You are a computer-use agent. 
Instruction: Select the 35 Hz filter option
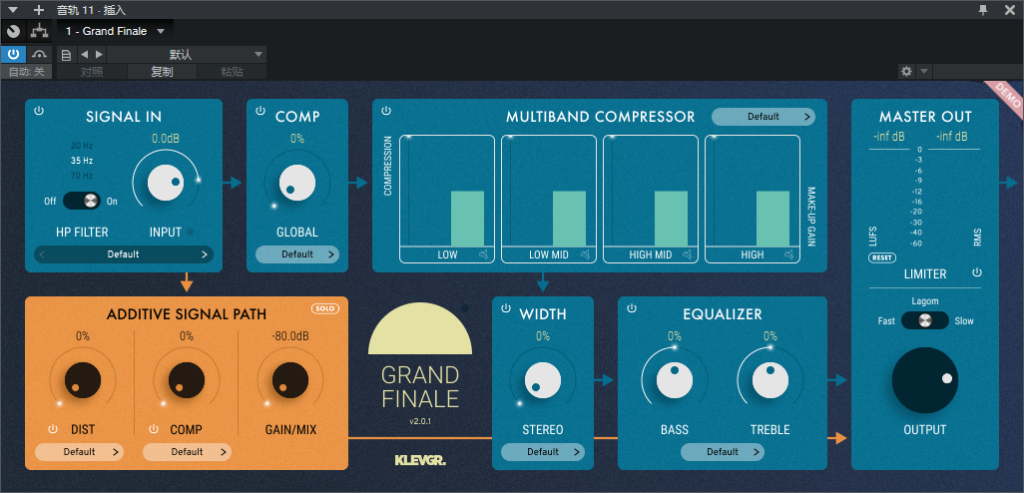point(82,160)
